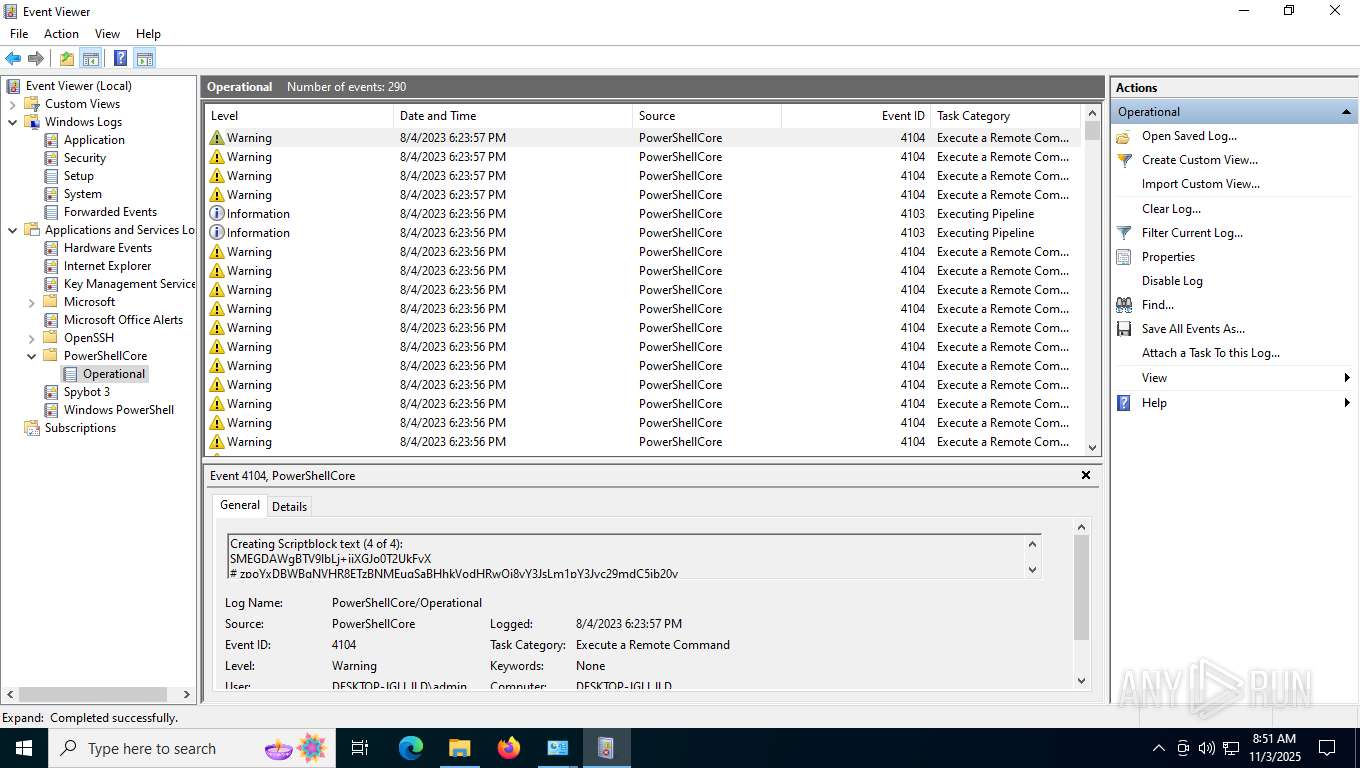
Task: Expand the View submenu arrow
Action: 1347,378
